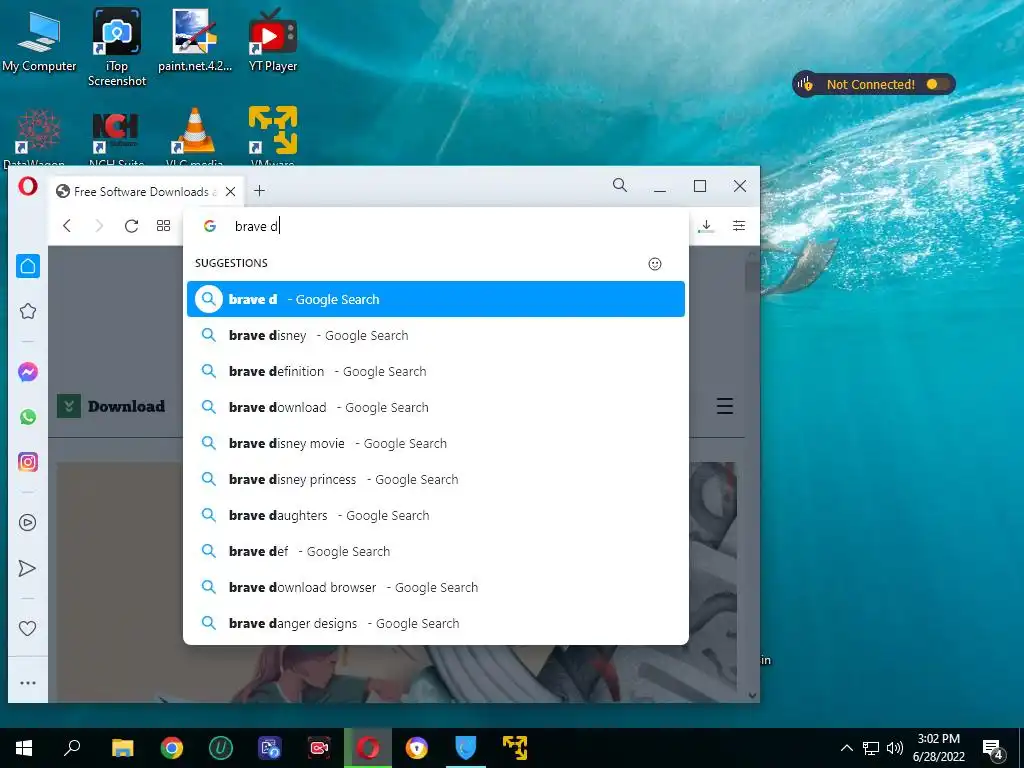Select 'brave disney' suggestion
Image resolution: width=1024 pixels, height=768 pixels.
436,336
